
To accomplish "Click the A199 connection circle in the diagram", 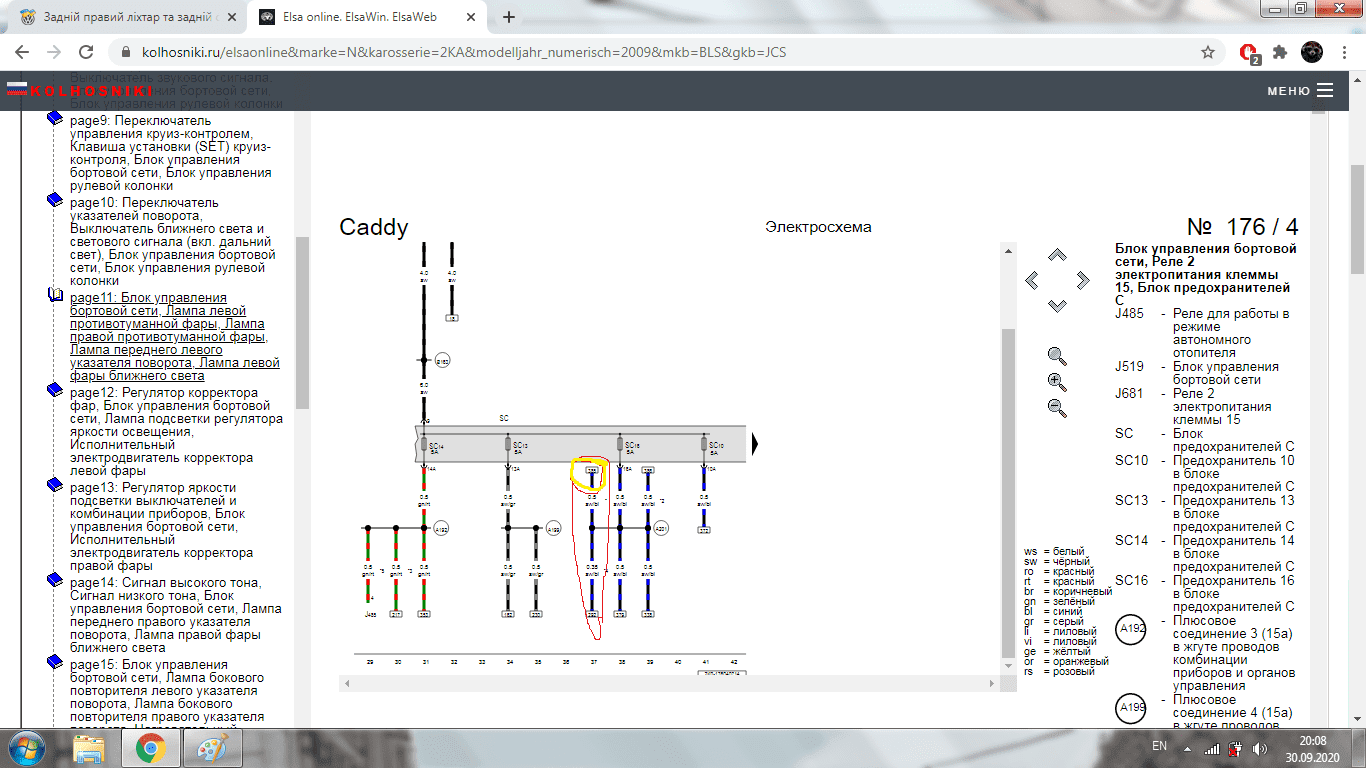I will pyautogui.click(x=554, y=528).
